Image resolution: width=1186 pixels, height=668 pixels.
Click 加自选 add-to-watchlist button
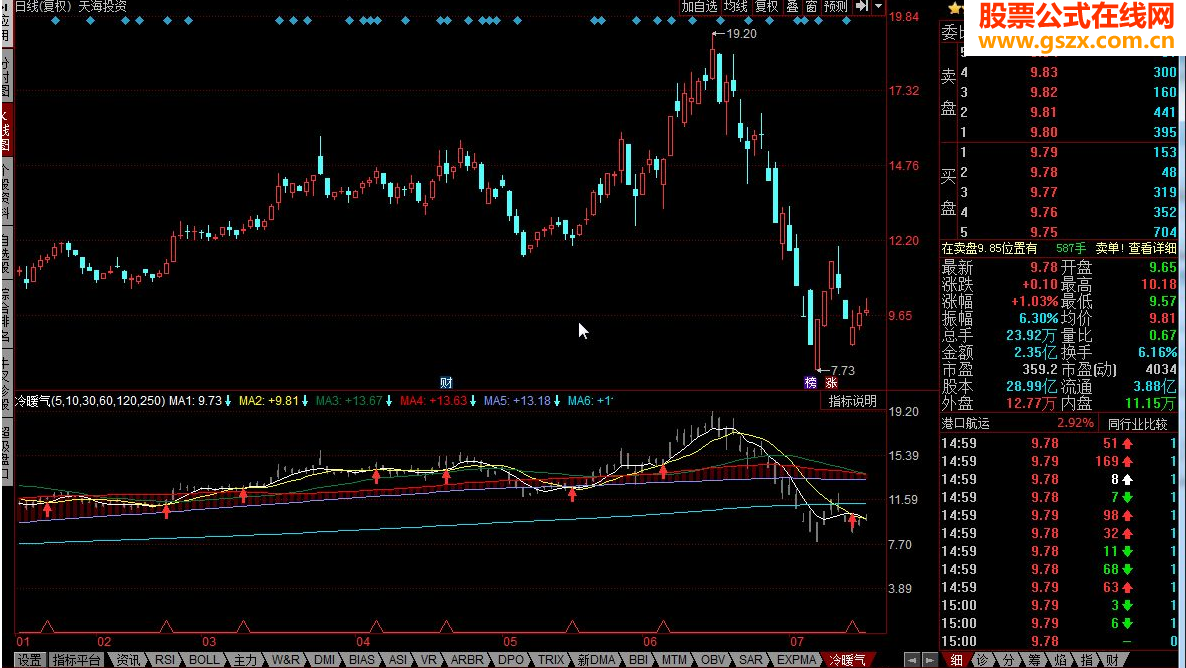click(x=699, y=7)
